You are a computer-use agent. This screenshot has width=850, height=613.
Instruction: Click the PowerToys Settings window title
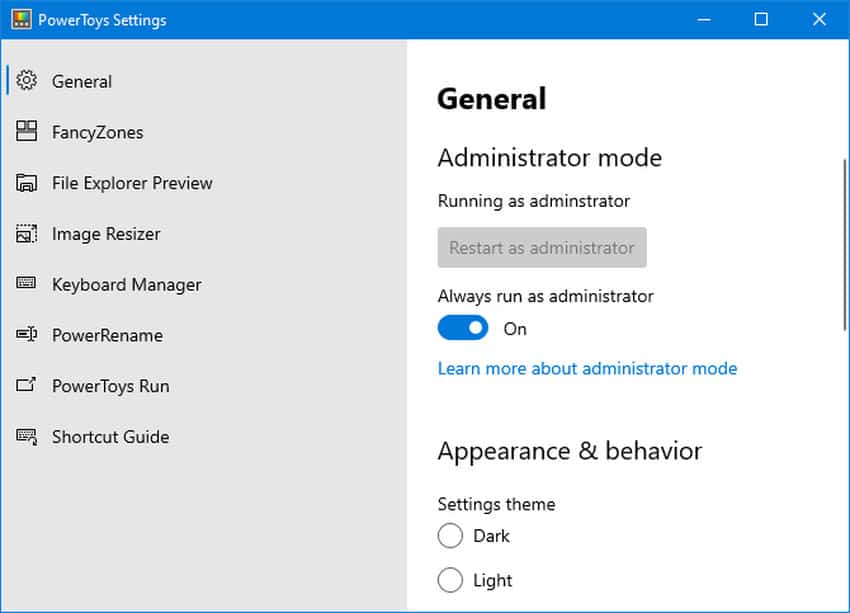[102, 21]
